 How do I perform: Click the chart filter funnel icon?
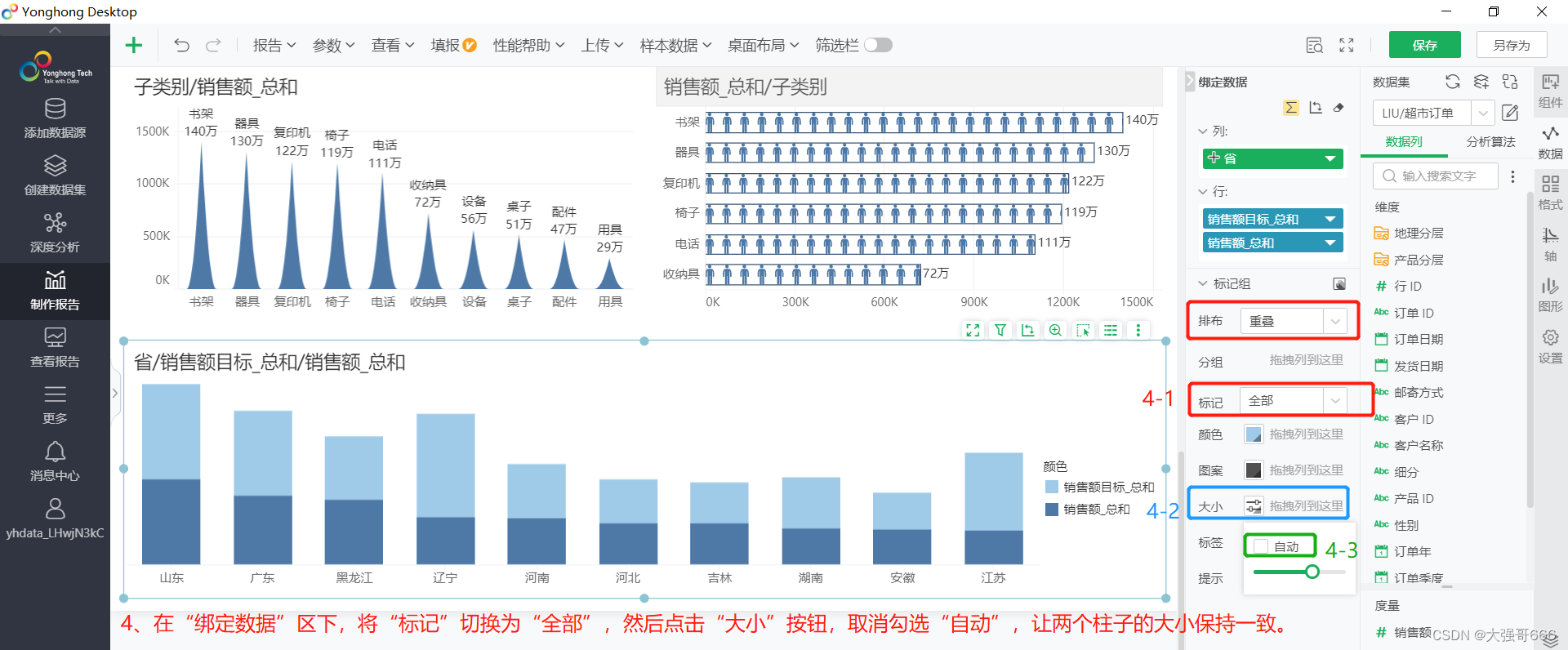point(1000,331)
